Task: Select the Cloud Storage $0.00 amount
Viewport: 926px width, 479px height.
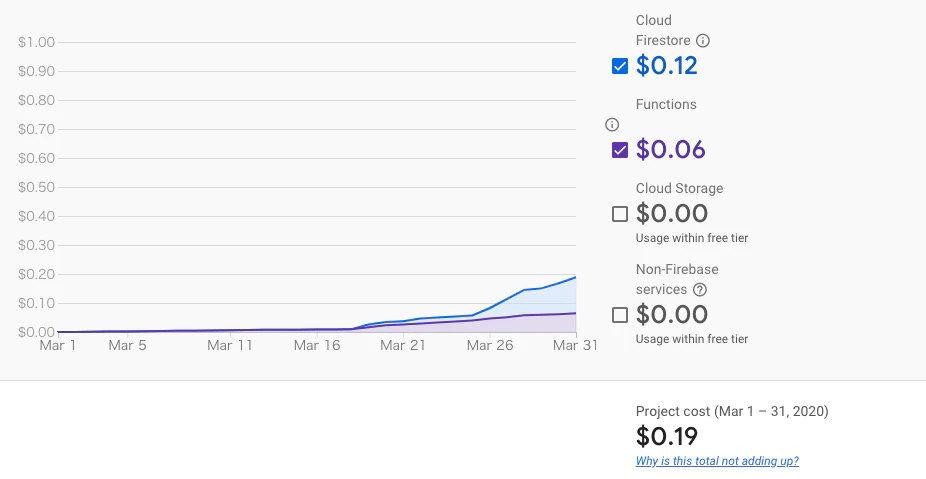Action: 671,213
